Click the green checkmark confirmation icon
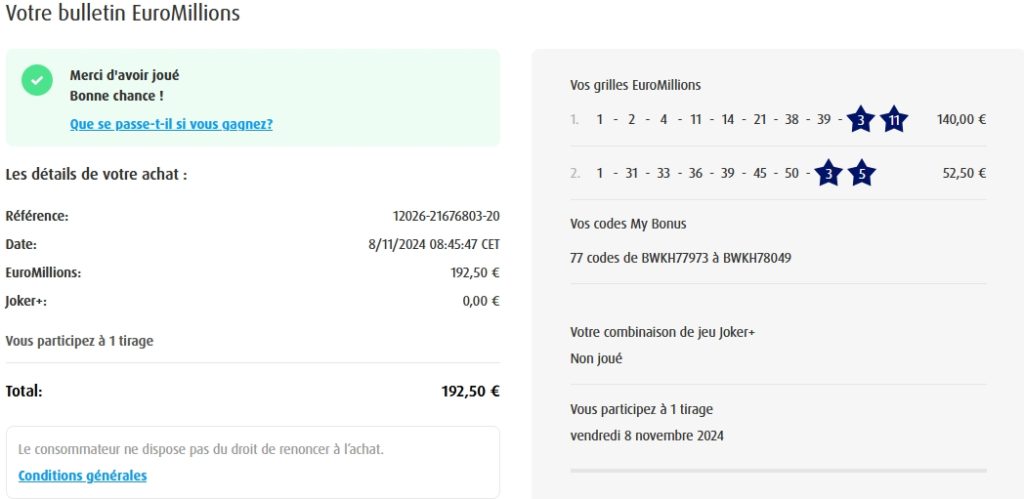The width and height of the screenshot is (1024, 499). click(x=37, y=80)
